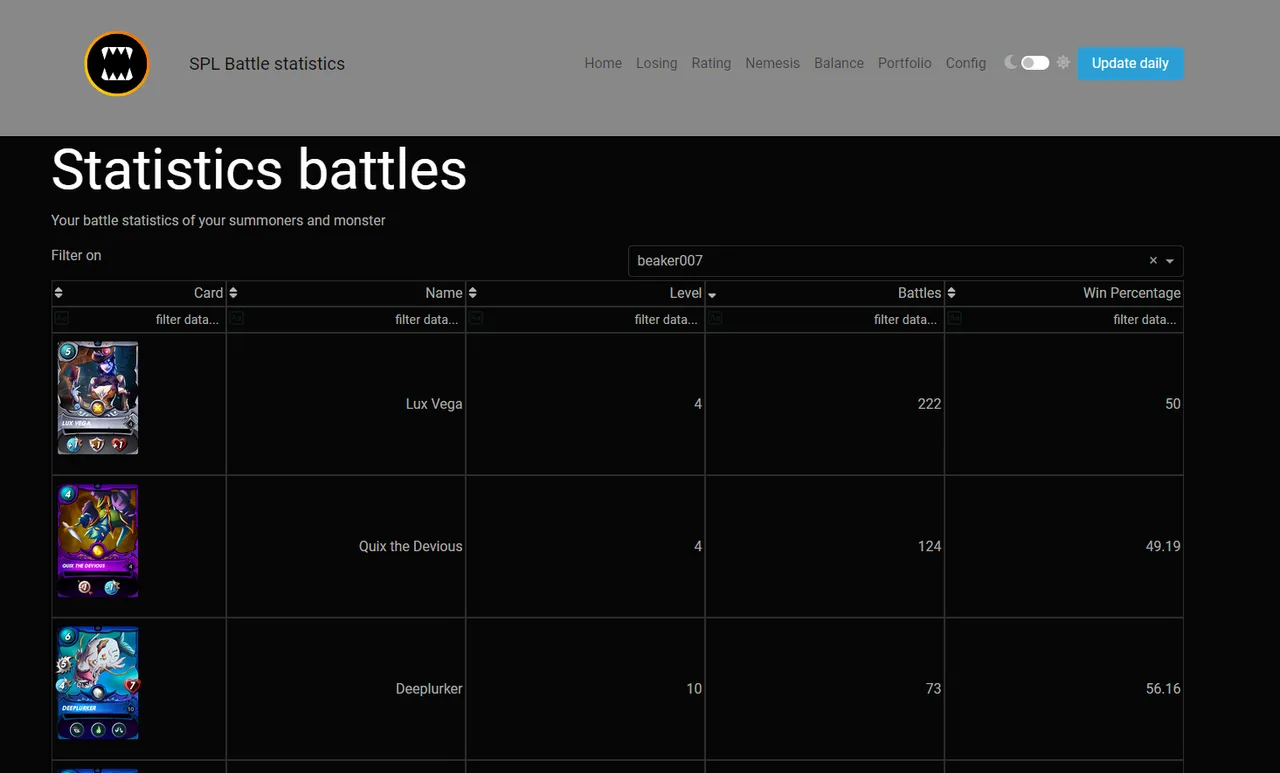Click the 56.16 win percentage value
This screenshot has width=1280, height=773.
click(1163, 689)
